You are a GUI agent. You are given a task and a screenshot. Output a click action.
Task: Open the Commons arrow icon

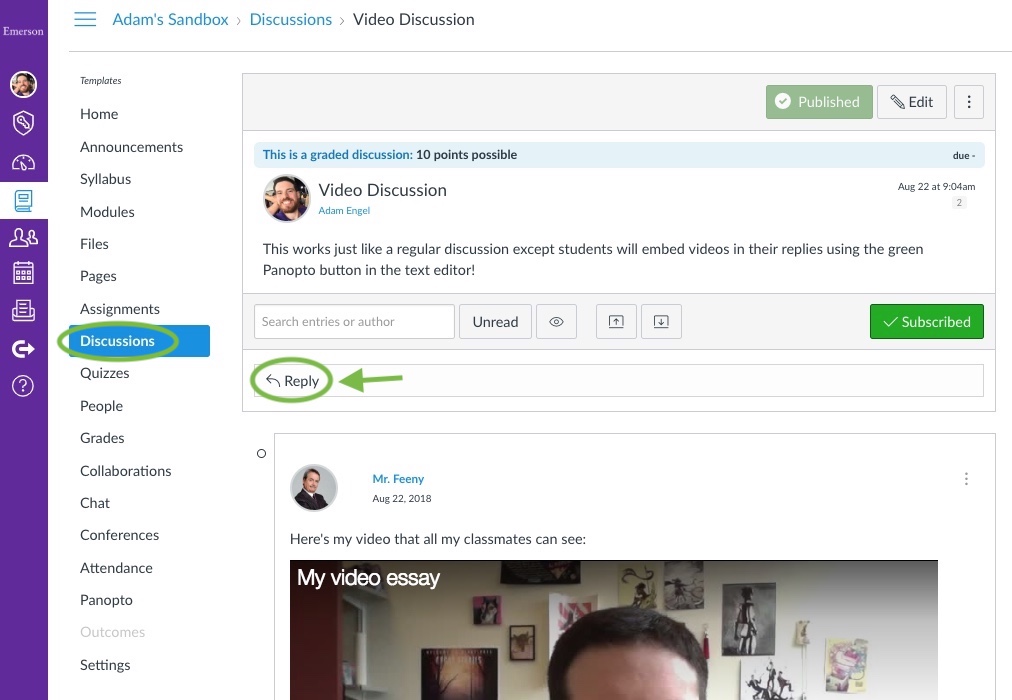(x=23, y=349)
